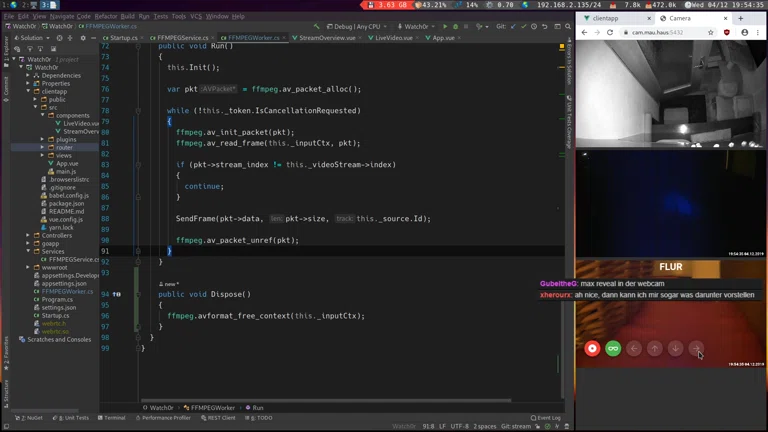
Task: Collapse the Services folder in tree
Action: [x=28, y=252]
